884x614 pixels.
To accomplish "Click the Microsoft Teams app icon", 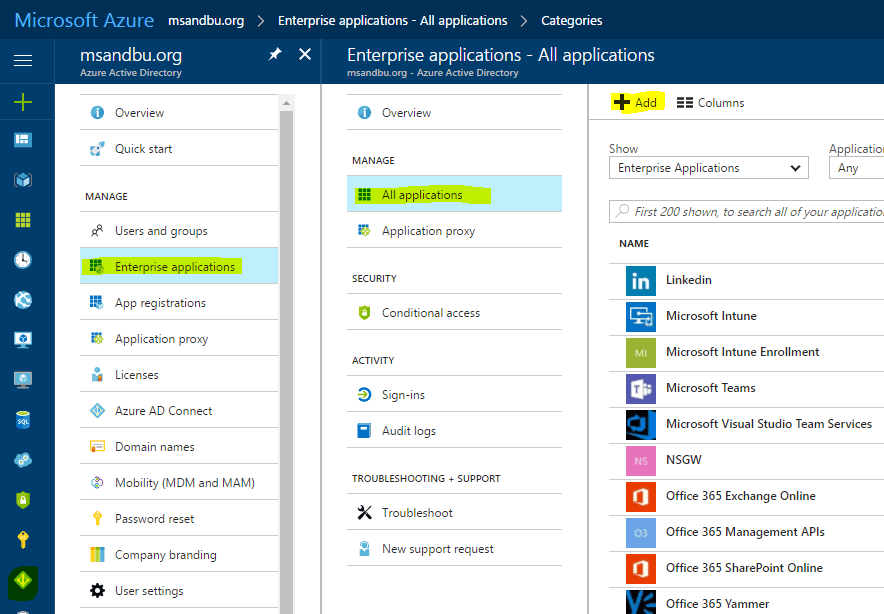I will pos(640,388).
